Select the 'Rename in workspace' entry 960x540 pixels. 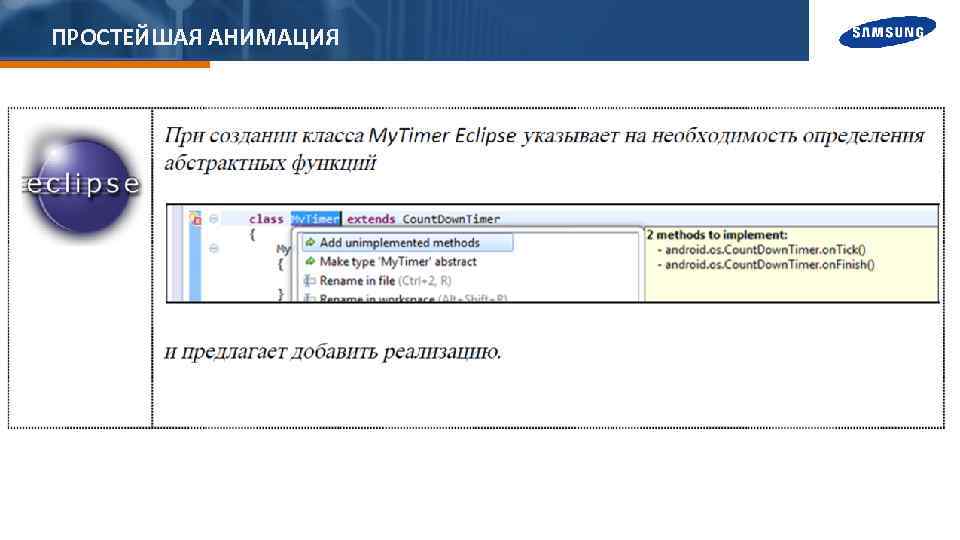click(x=413, y=298)
